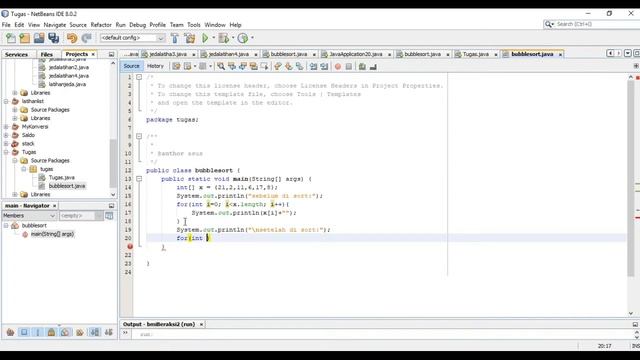Screen dimensions: 640x360
Task: Save all files with Save All icon
Action: tap(53, 38)
